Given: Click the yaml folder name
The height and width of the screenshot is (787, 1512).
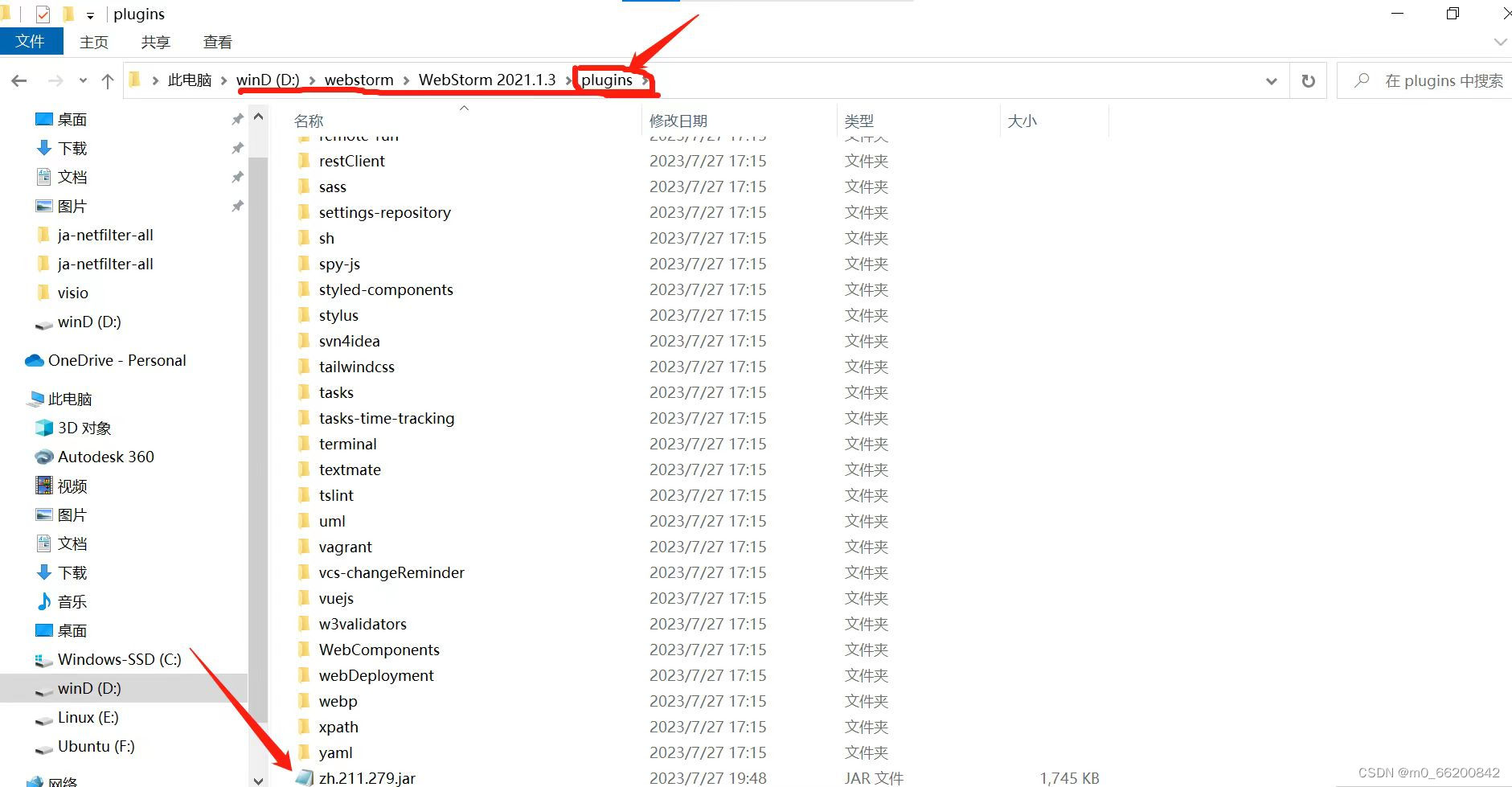Looking at the screenshot, I should coord(336,752).
